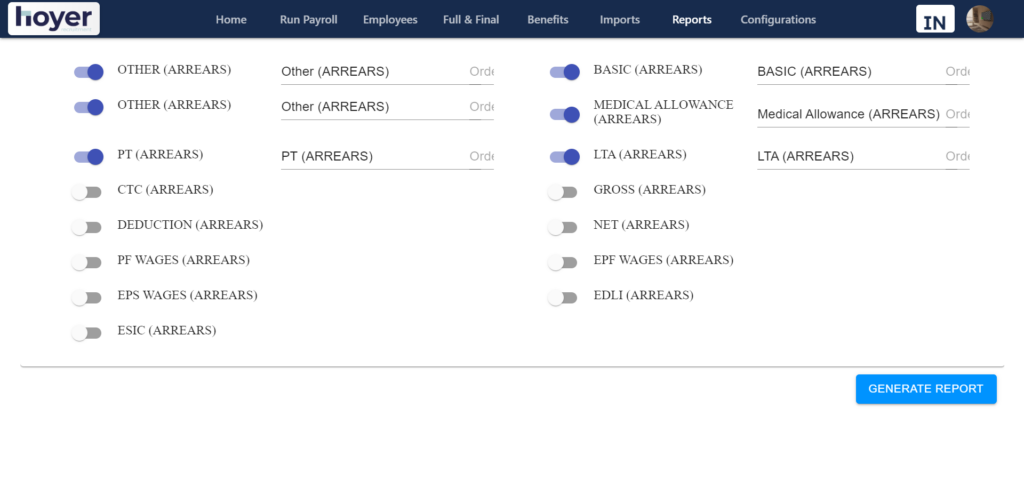The width and height of the screenshot is (1024, 480).
Task: Enable the EPF WAGES (ARREARS) toggle
Action: point(562,263)
